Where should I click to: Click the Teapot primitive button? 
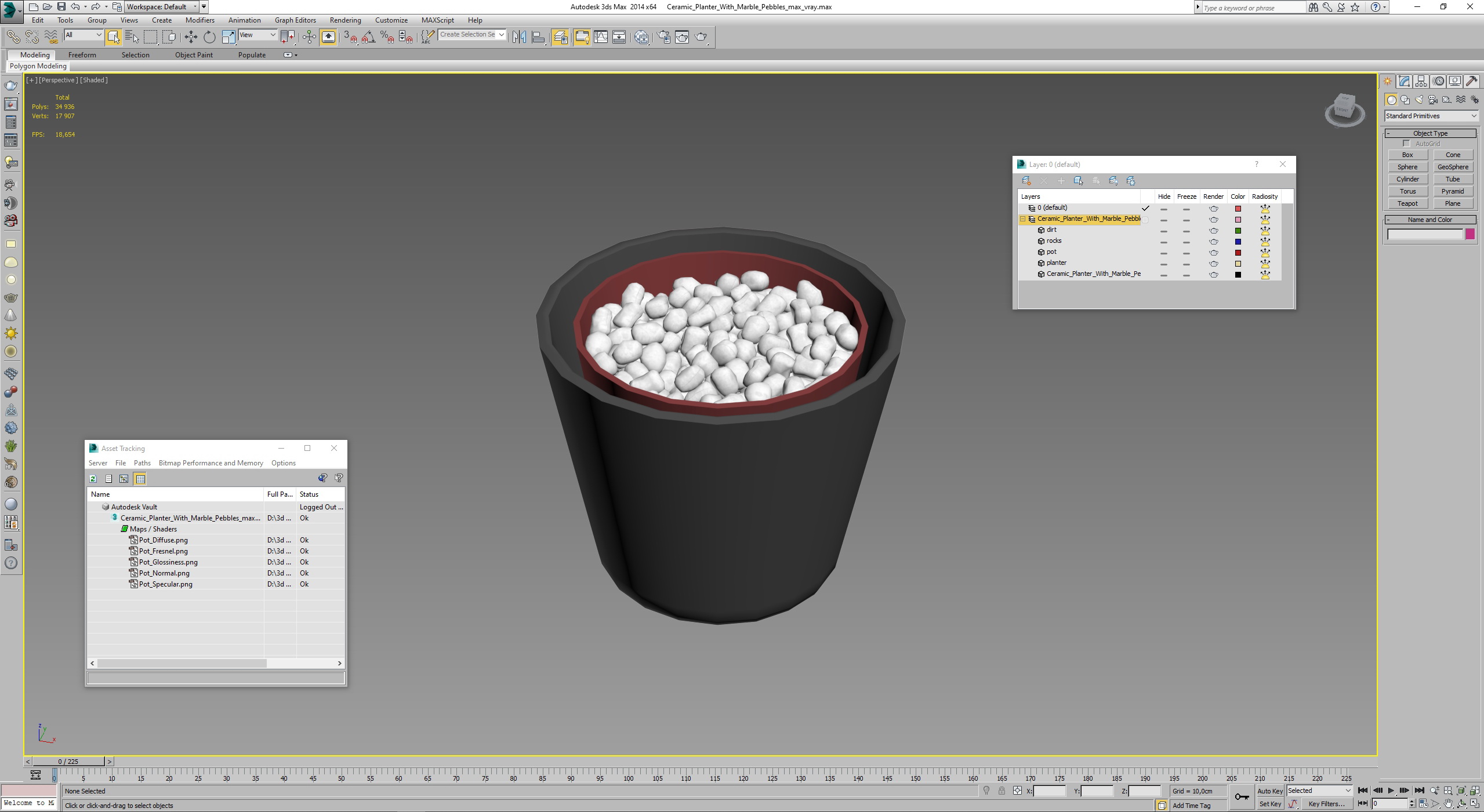click(x=1407, y=203)
